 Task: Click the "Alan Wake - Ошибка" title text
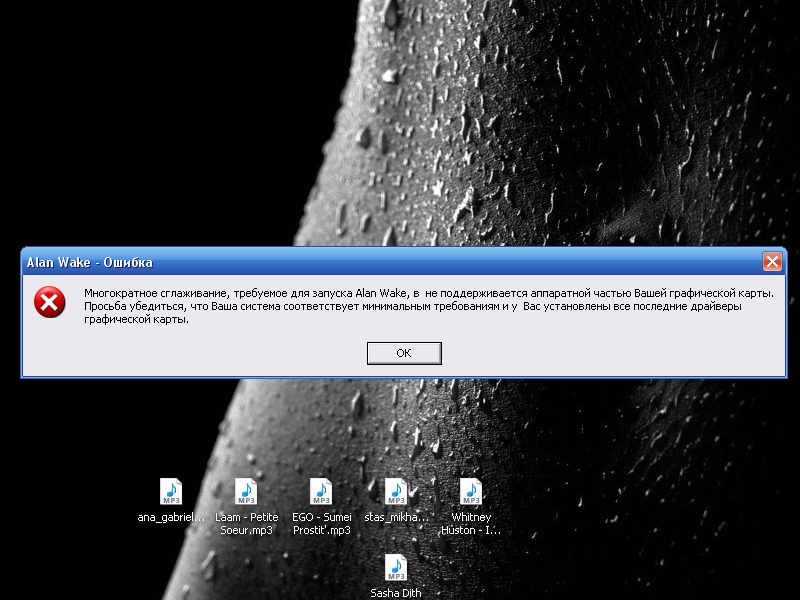90,262
